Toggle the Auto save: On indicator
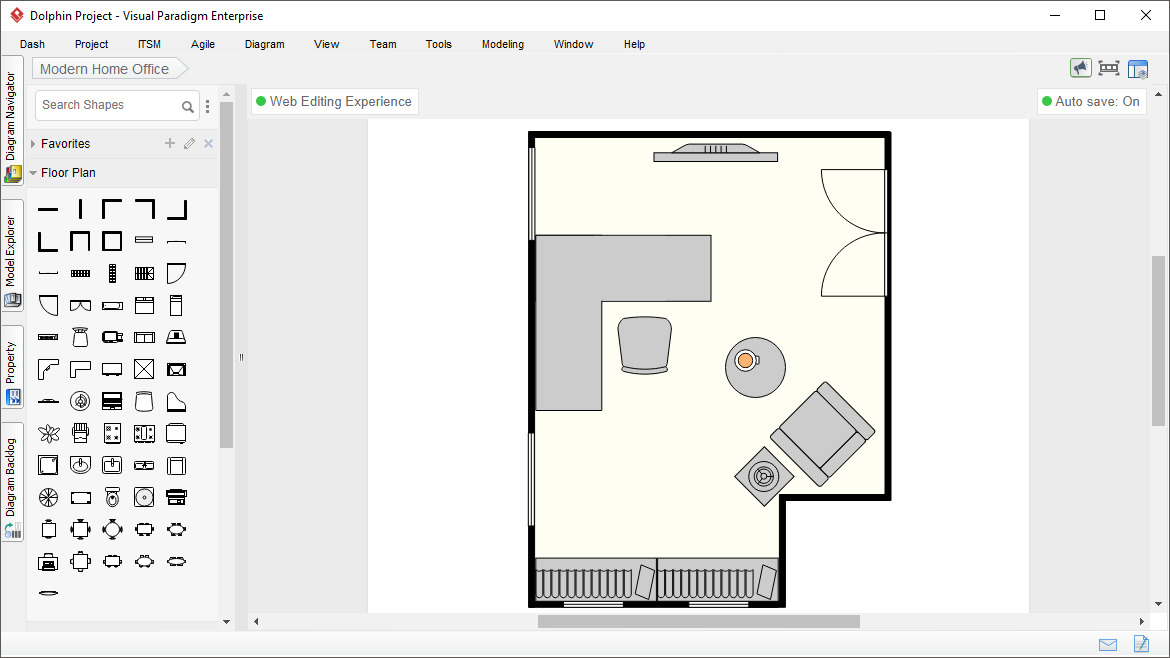This screenshot has width=1170, height=658. 1091,101
